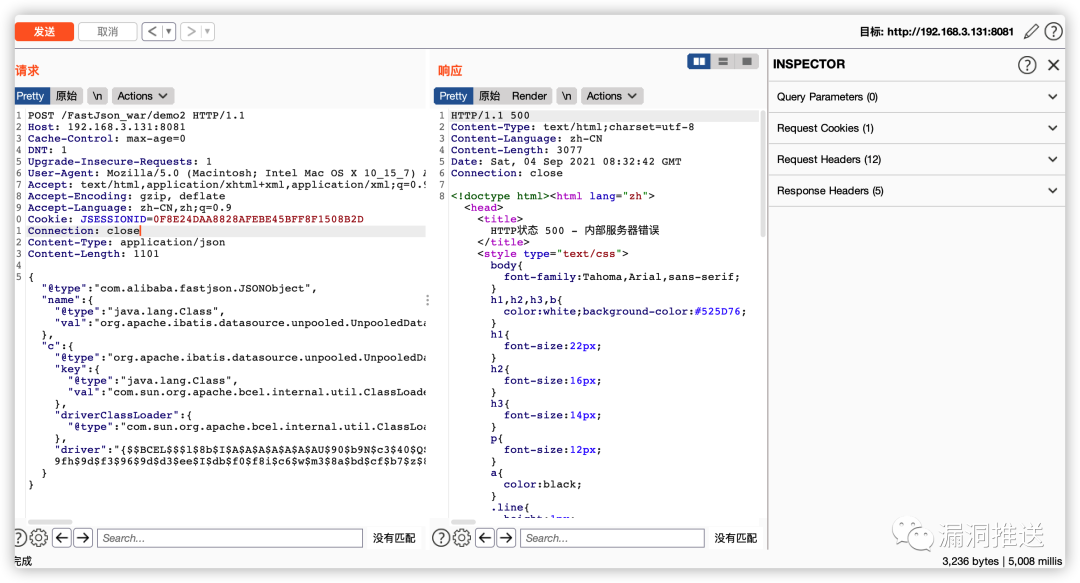This screenshot has height=583, width=1080.
Task: Go to next response search match
Action: [x=506, y=538]
